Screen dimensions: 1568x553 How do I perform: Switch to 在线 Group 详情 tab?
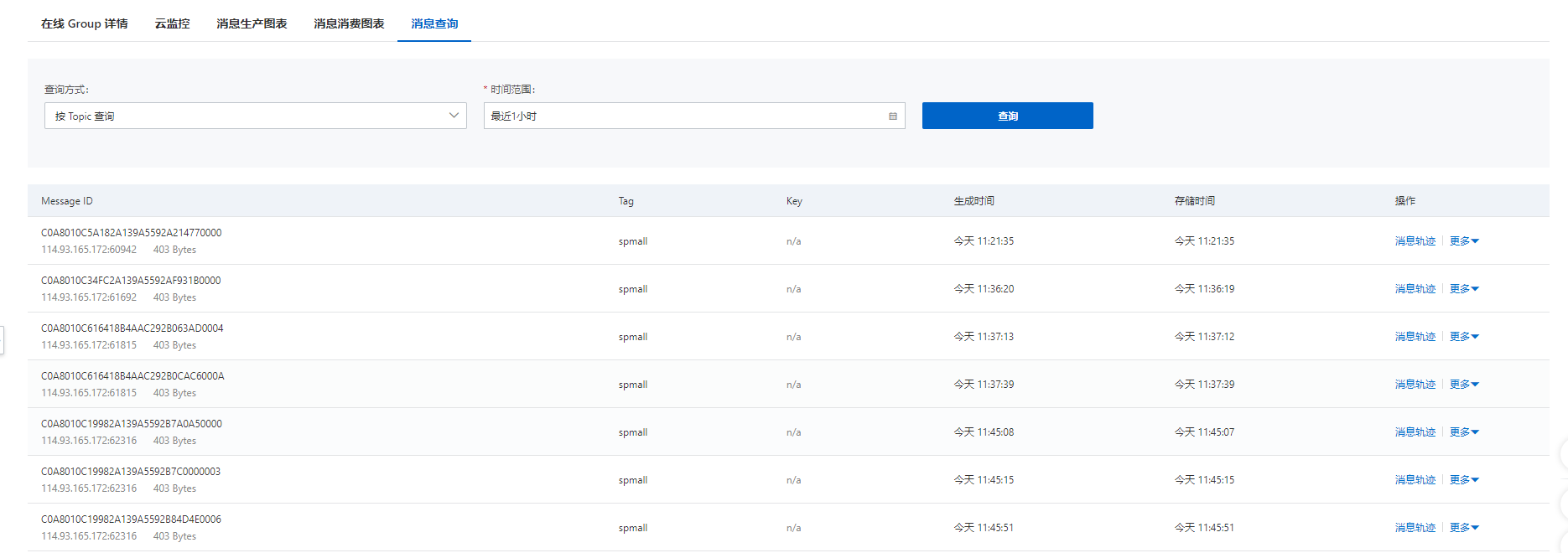pyautogui.click(x=85, y=23)
